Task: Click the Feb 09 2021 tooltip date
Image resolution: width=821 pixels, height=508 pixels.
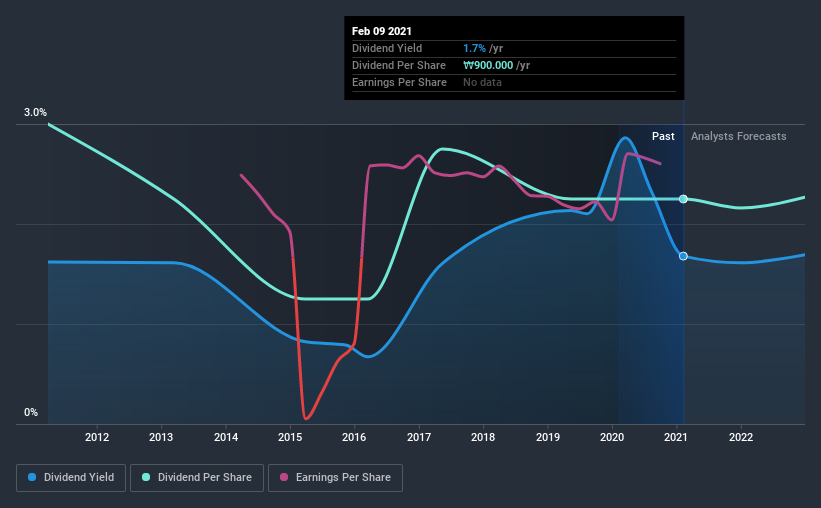Action: [382, 31]
